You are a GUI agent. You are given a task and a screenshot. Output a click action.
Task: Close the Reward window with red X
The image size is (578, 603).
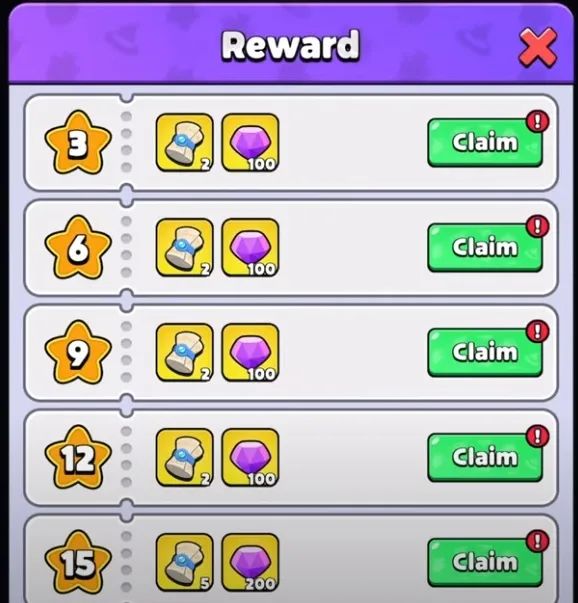(538, 47)
